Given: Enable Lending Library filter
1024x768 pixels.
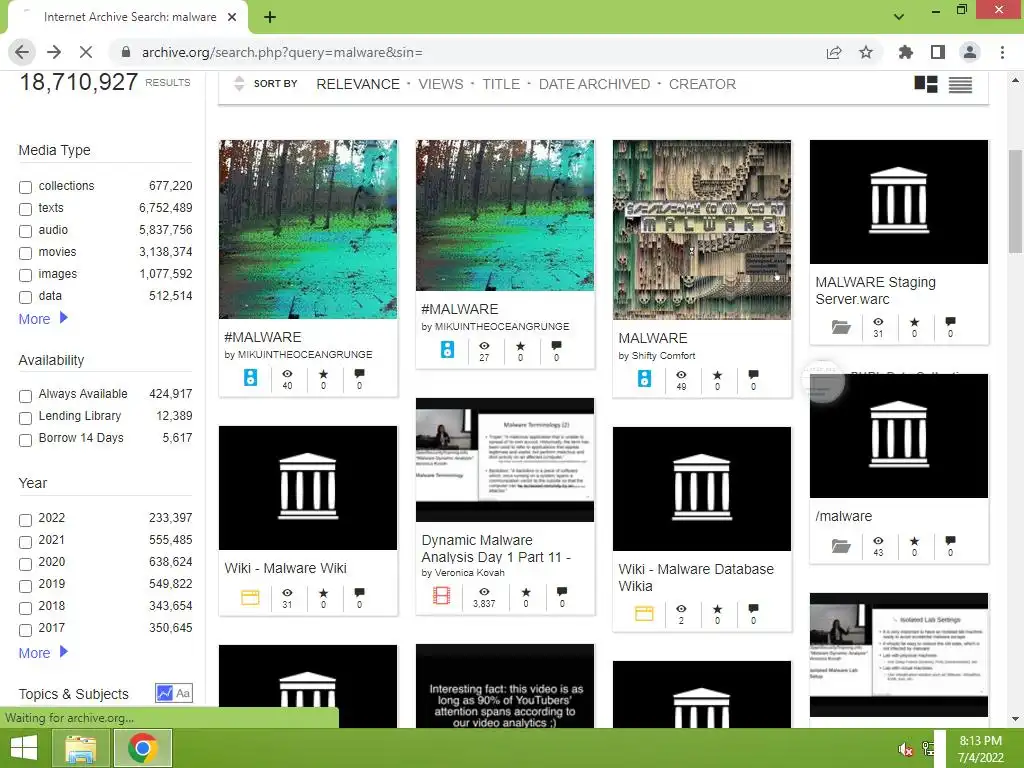Looking at the screenshot, I should pos(25,418).
